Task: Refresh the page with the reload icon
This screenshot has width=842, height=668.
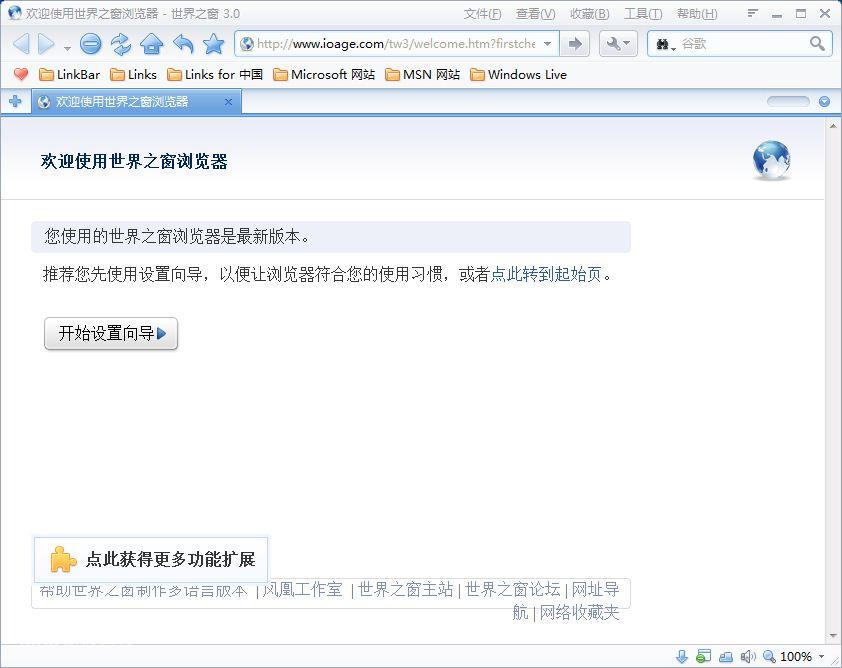Action: [121, 43]
